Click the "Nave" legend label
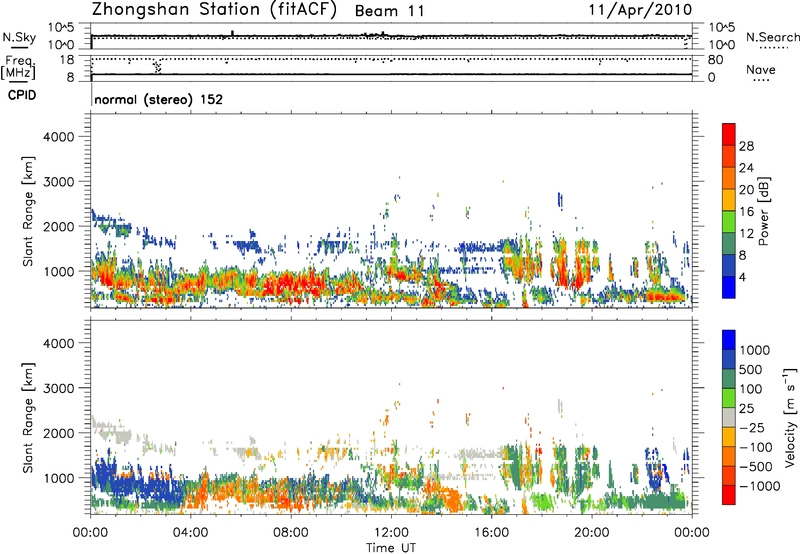Image resolution: width=800 pixels, height=554 pixels. pyautogui.click(x=761, y=69)
